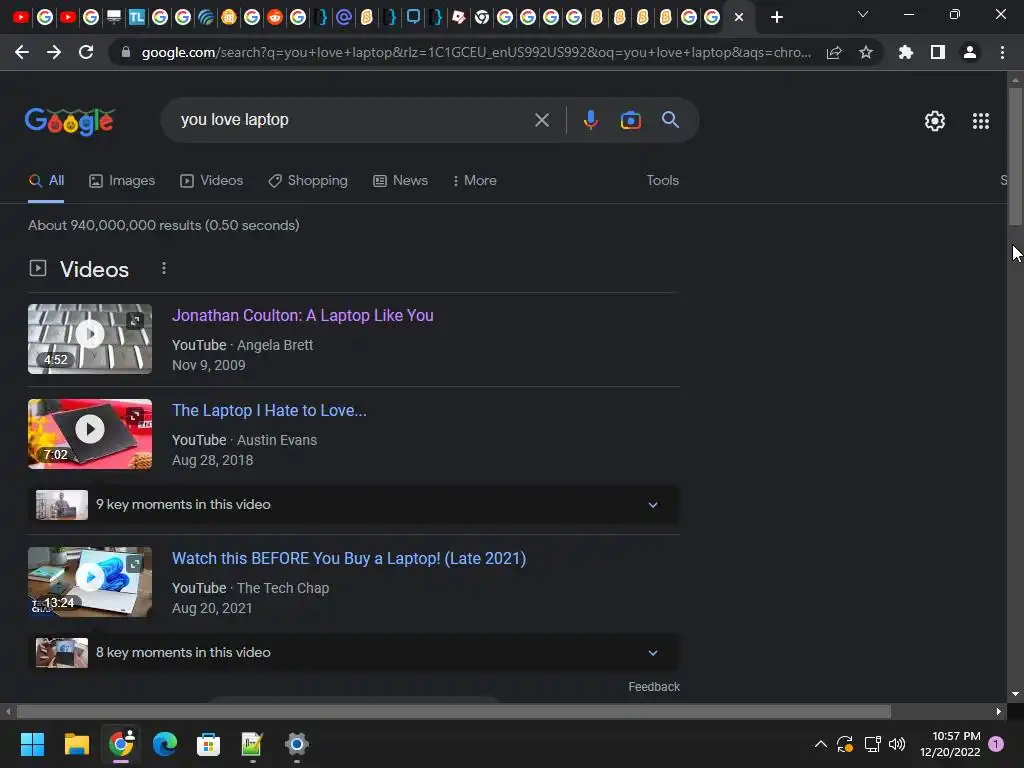Click the scroll-down arrow of vertical scrollbar
This screenshot has height=768, width=1024.
(1015, 694)
